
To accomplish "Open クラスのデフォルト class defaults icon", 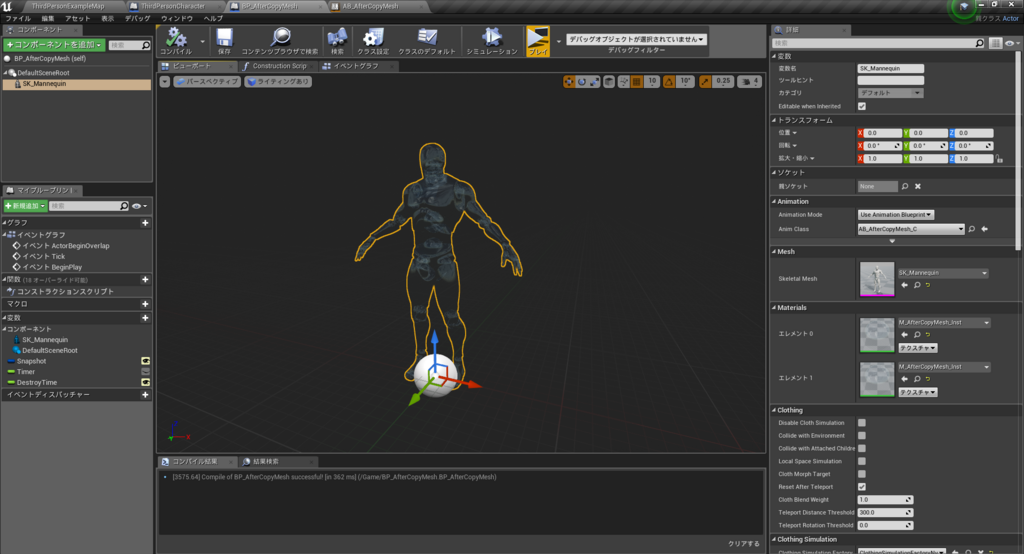I will point(427,37).
